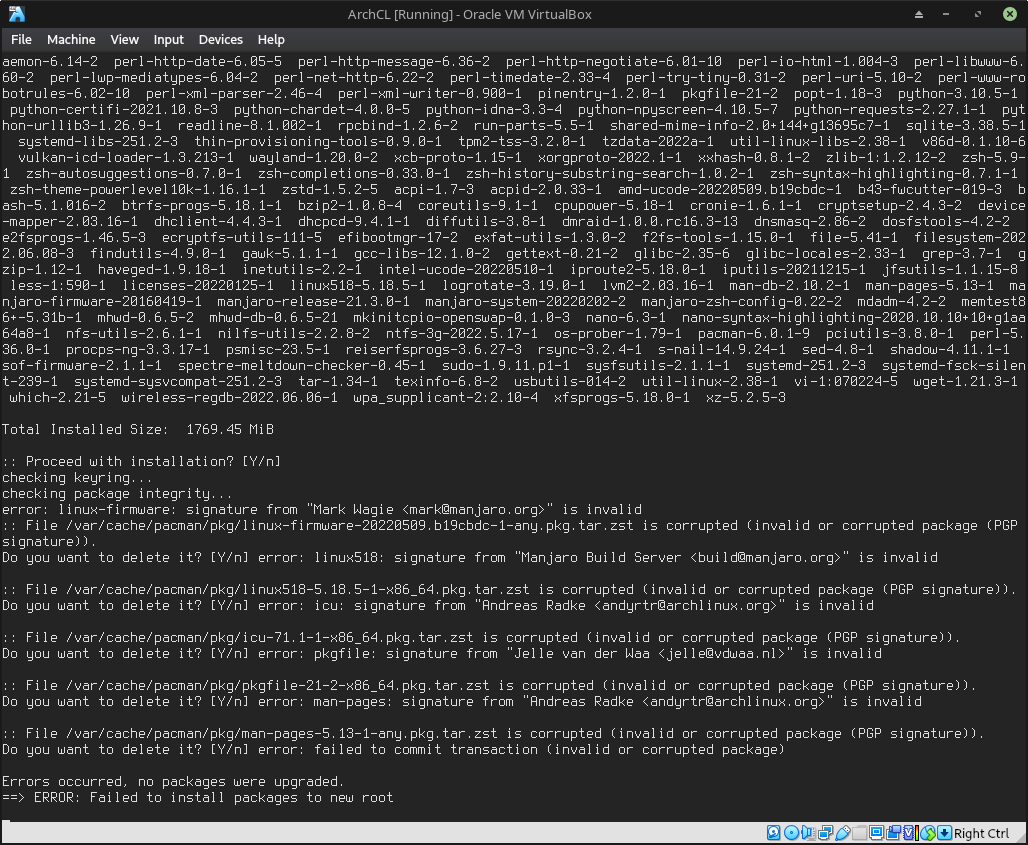Image resolution: width=1028 pixels, height=845 pixels.
Task: Click the "ArchCL [Running] - Oracle VM VirtualBox" title
Action: click(x=469, y=14)
